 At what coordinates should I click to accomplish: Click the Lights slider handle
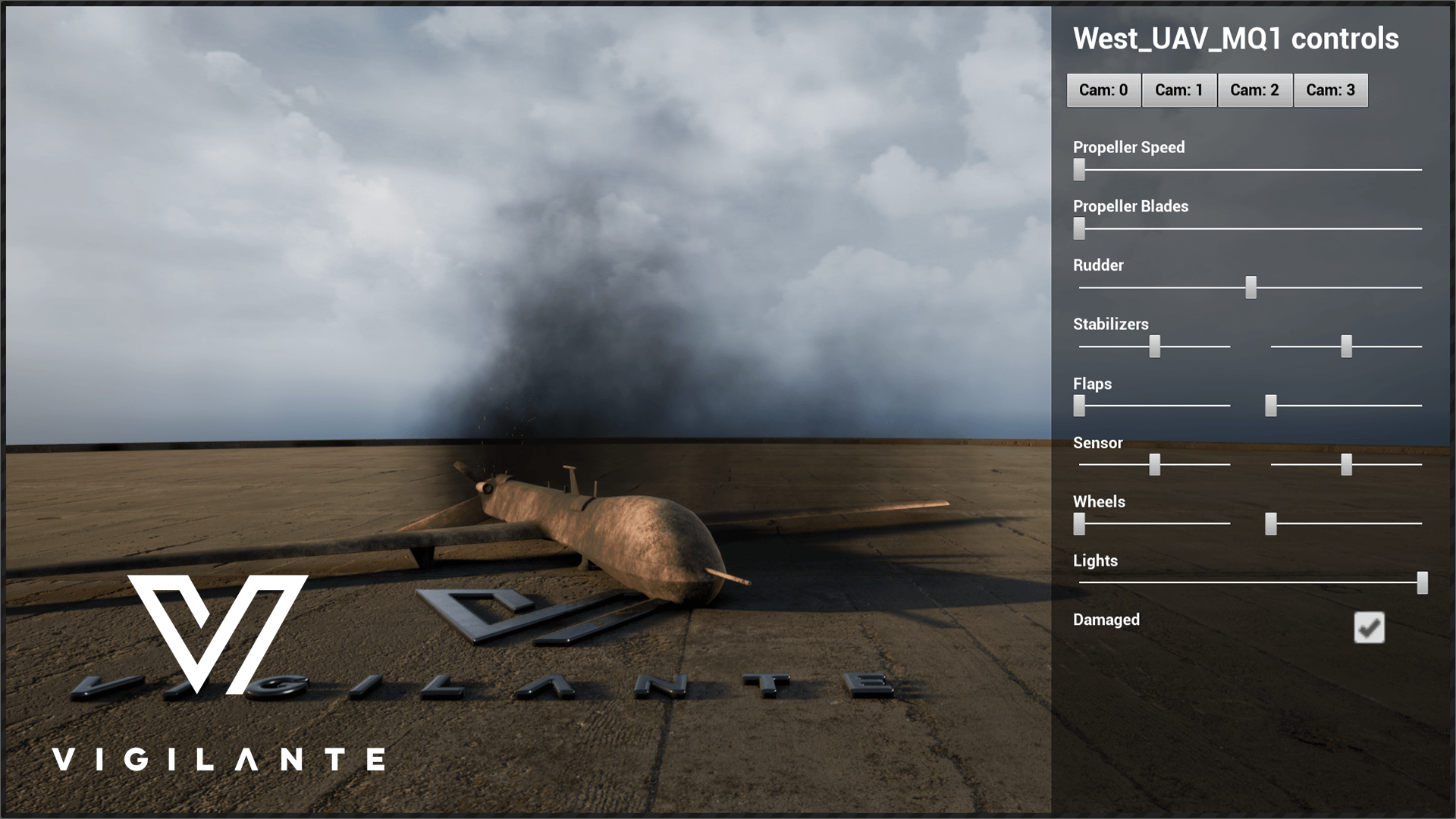coord(1422,582)
